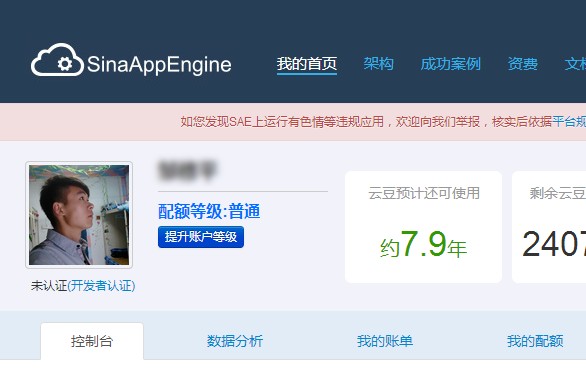The height and width of the screenshot is (381, 586).
Task: Click the 约7.9年 remaining usage value
Action: point(423,245)
